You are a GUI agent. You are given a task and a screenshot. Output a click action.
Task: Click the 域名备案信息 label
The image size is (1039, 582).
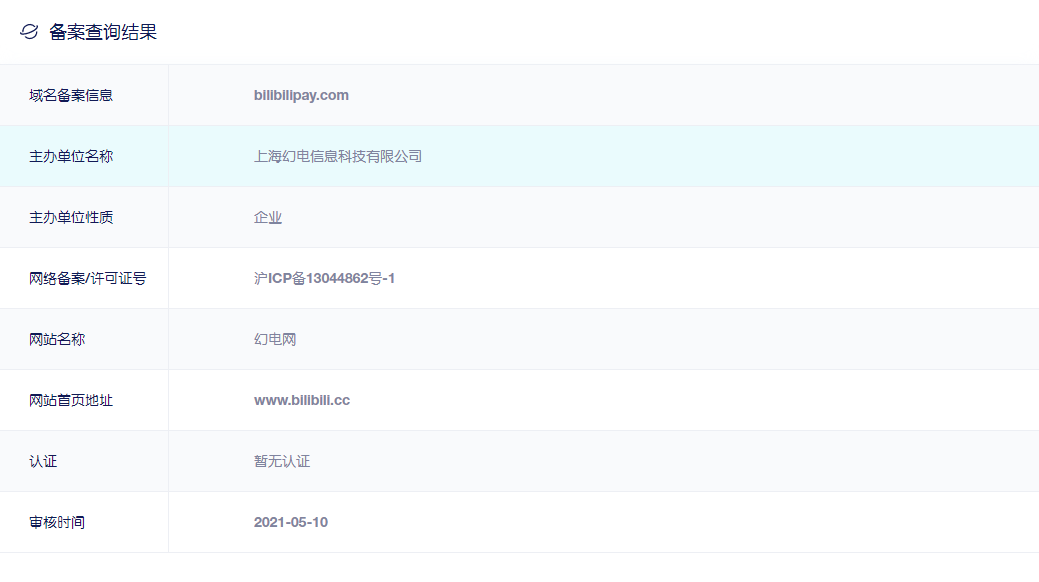(x=71, y=95)
